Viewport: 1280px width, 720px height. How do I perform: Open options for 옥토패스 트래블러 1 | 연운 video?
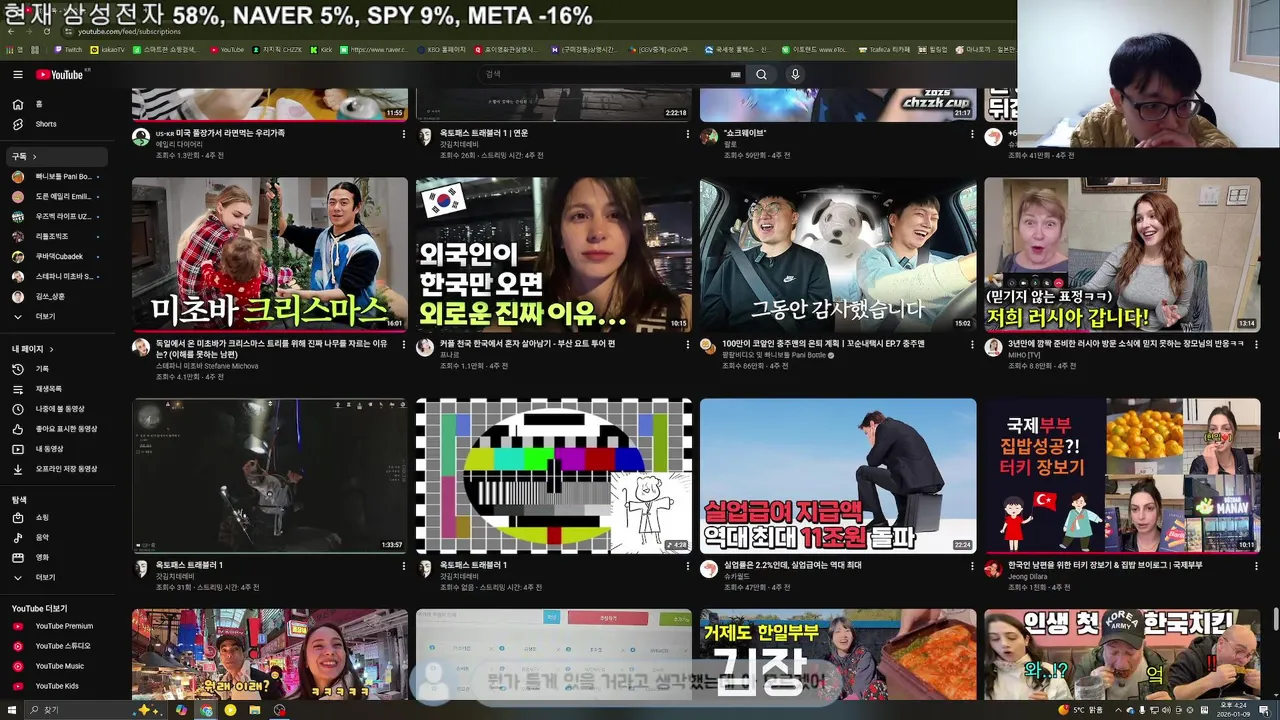(688, 134)
